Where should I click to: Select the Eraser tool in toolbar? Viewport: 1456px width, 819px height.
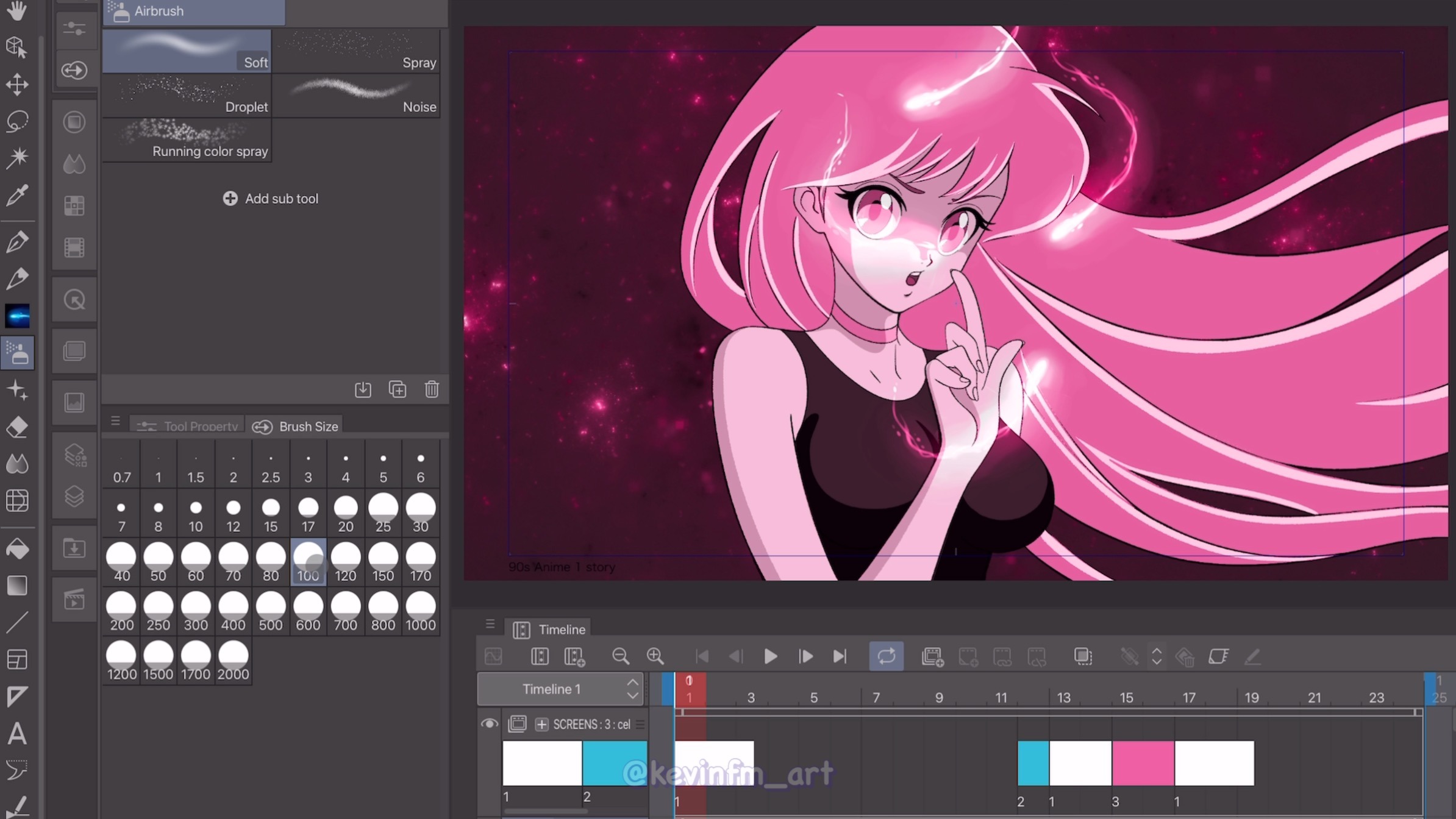[x=17, y=427]
